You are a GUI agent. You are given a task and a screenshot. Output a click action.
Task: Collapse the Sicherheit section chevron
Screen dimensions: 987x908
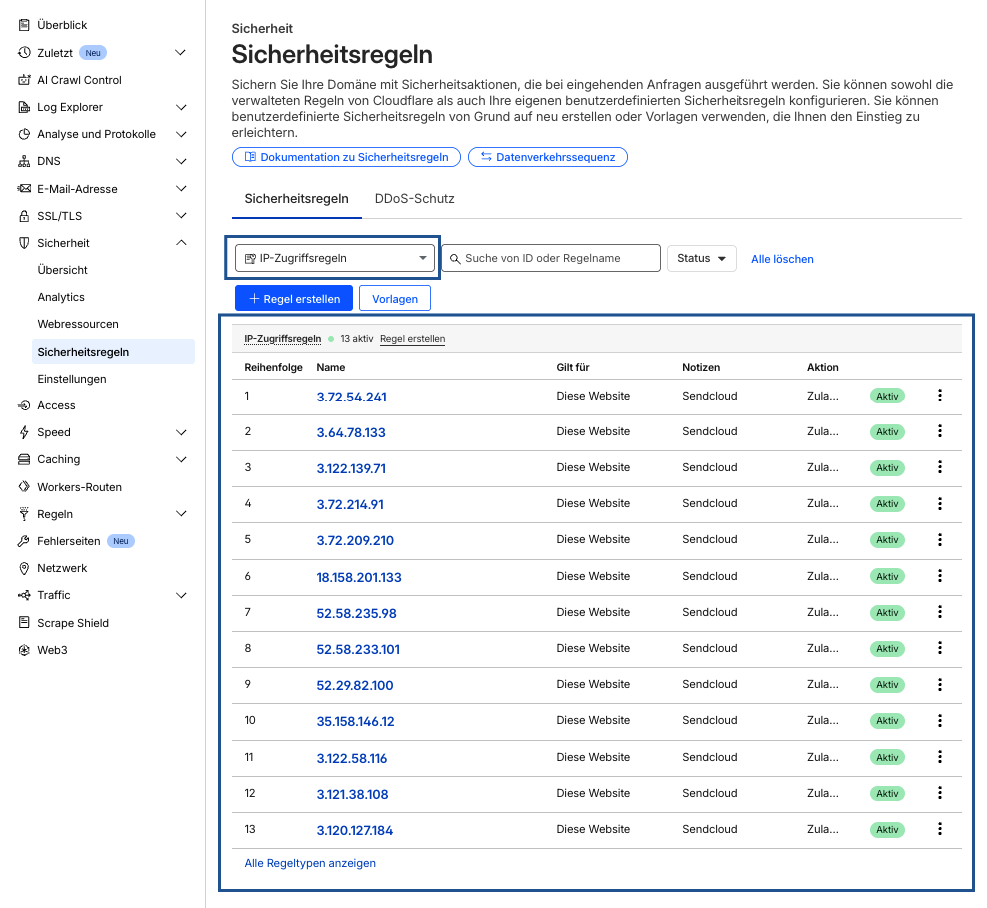point(181,243)
